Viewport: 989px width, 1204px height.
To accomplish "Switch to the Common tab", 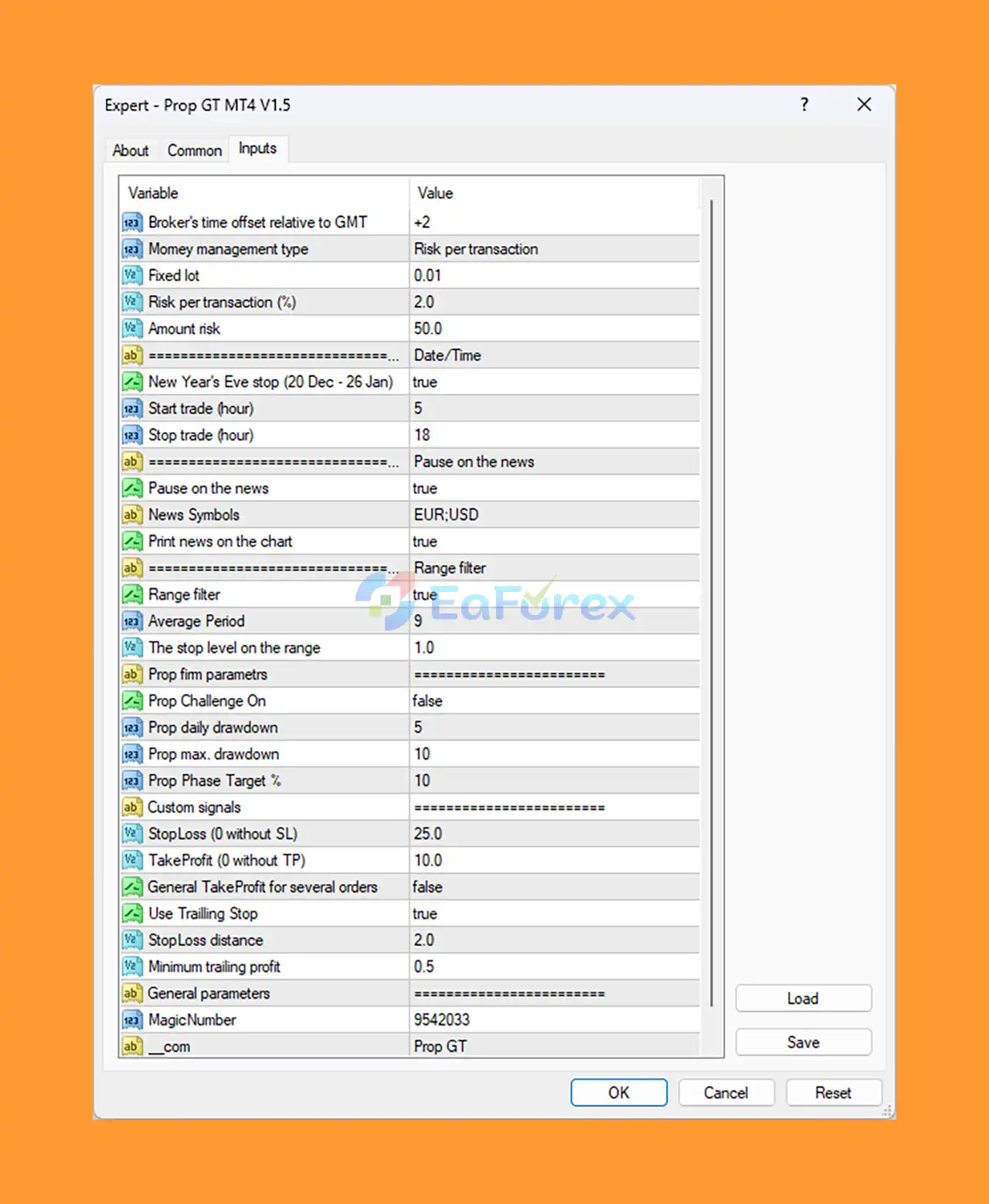I will tap(195, 151).
